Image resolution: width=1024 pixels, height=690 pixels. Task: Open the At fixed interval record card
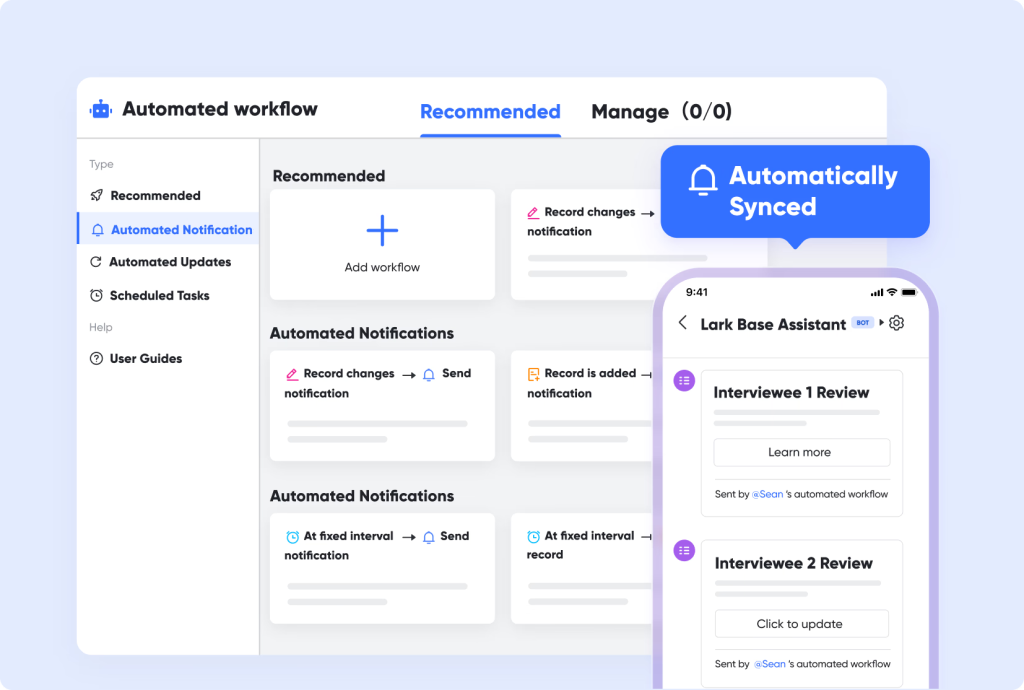point(581,569)
